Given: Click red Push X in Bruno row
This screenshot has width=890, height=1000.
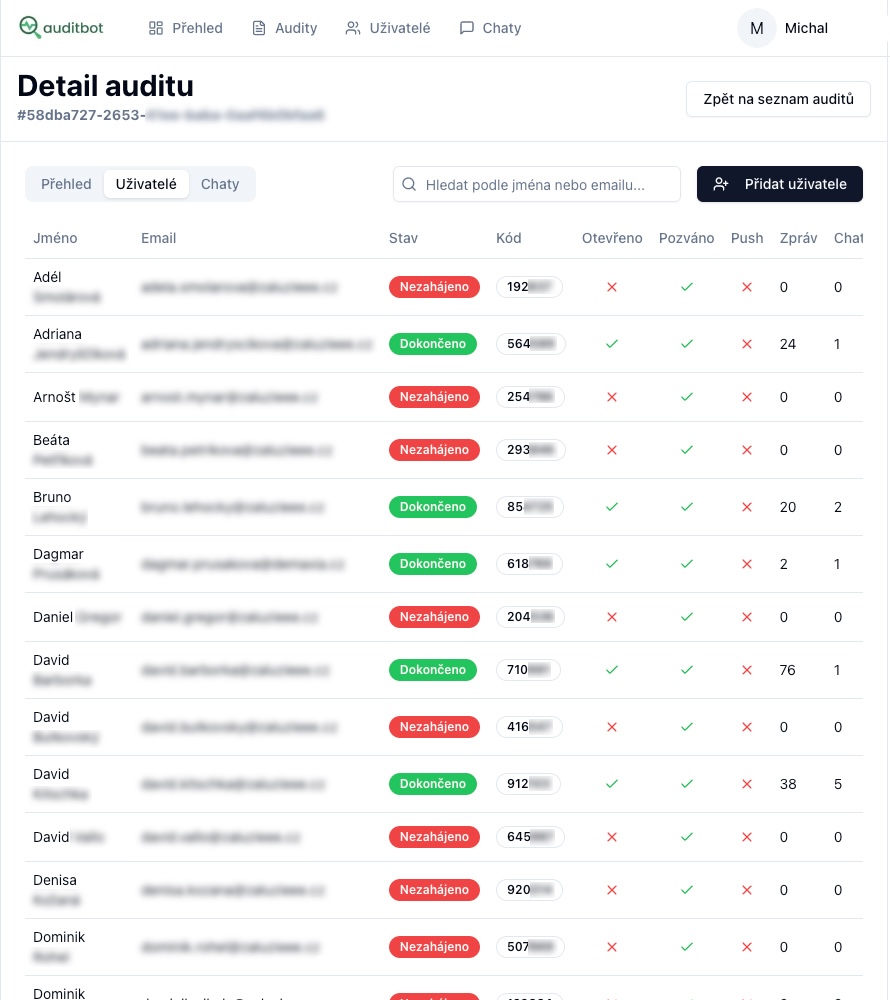Looking at the screenshot, I should point(747,507).
